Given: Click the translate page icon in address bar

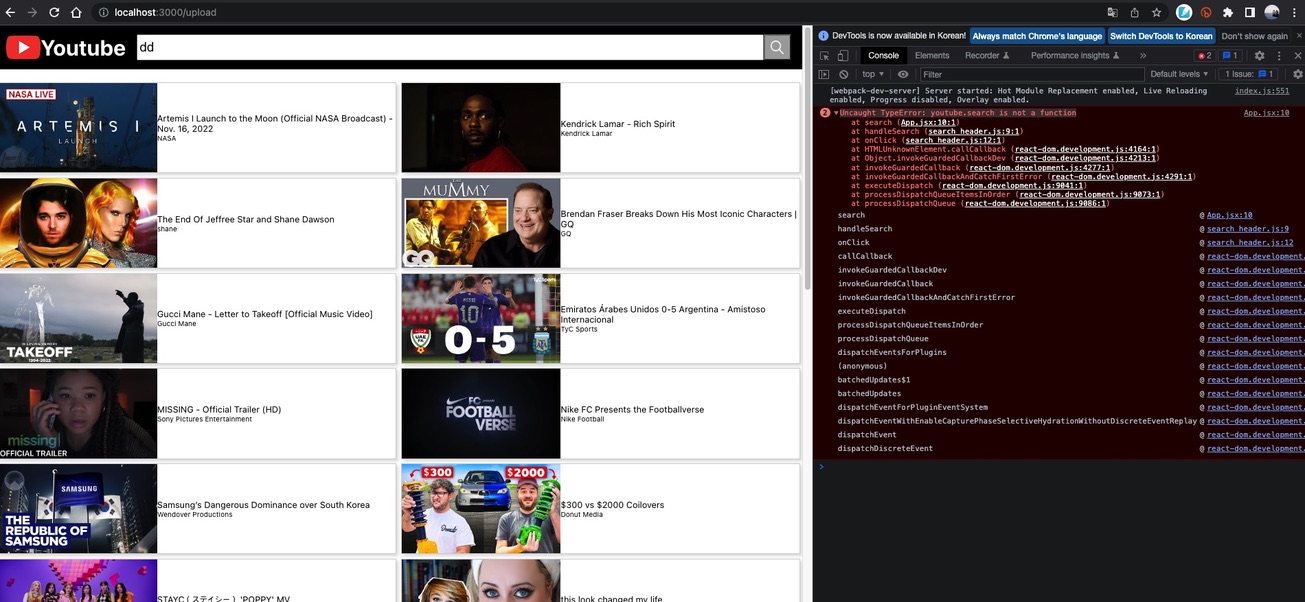Looking at the screenshot, I should 1112,12.
